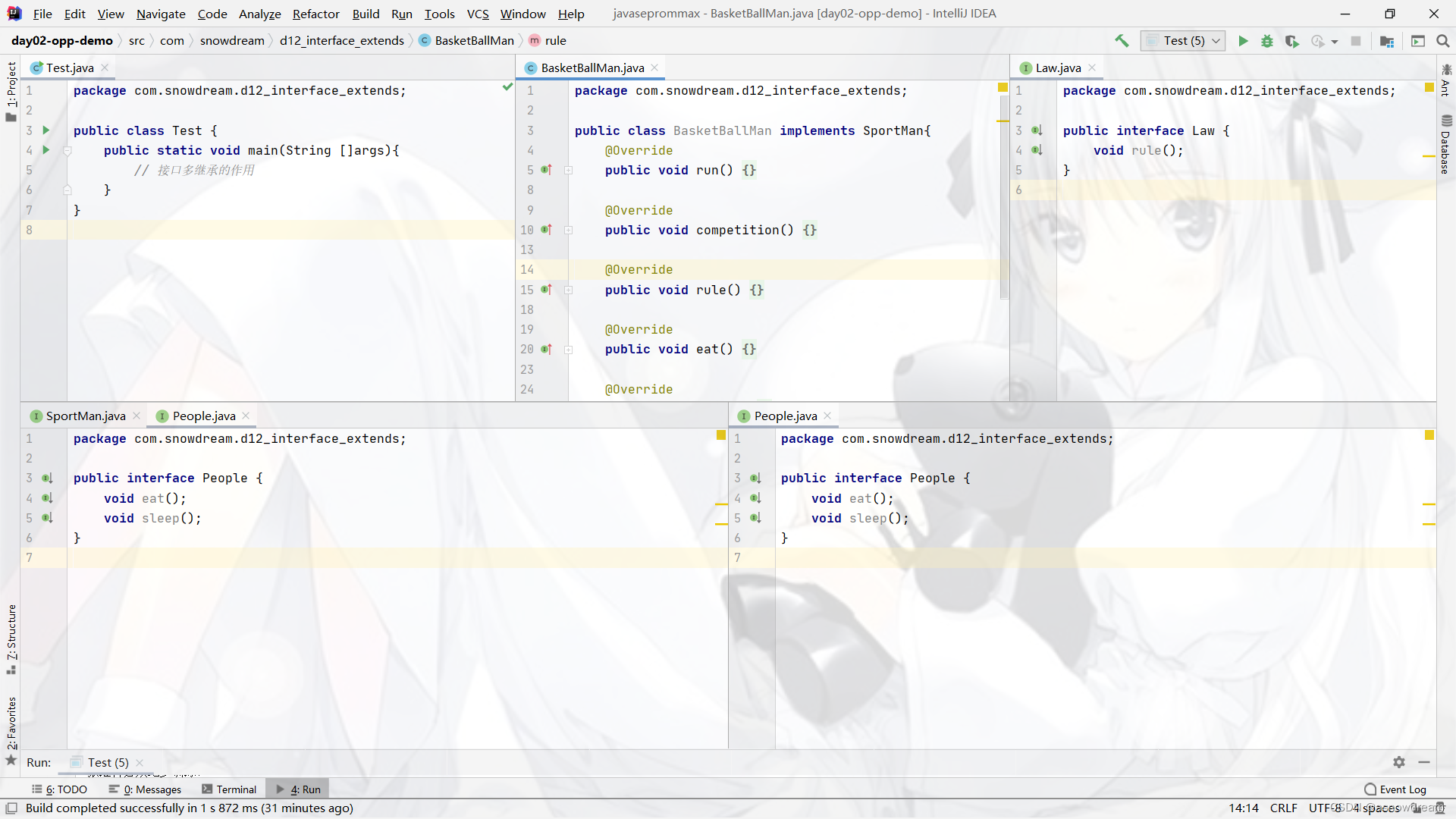The width and height of the screenshot is (1456, 819).
Task: Close the Test.java tab
Action: pyautogui.click(x=105, y=67)
